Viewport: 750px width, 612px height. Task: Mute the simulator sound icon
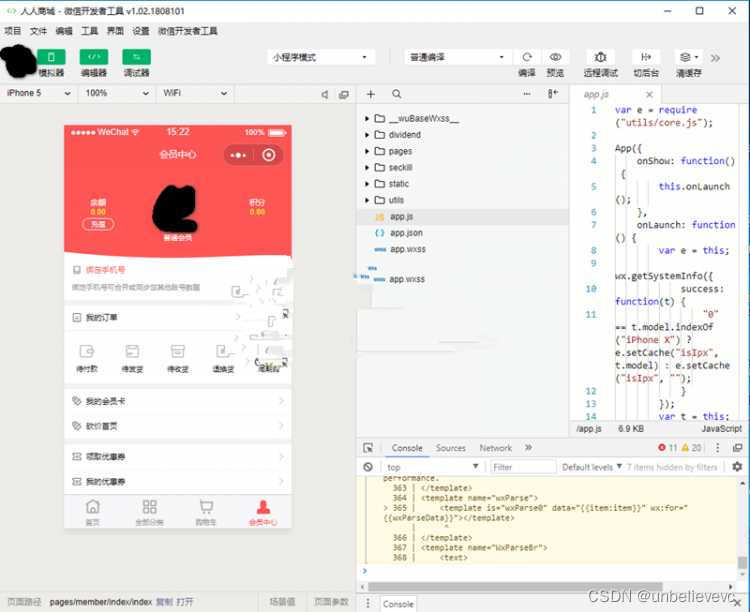325,95
